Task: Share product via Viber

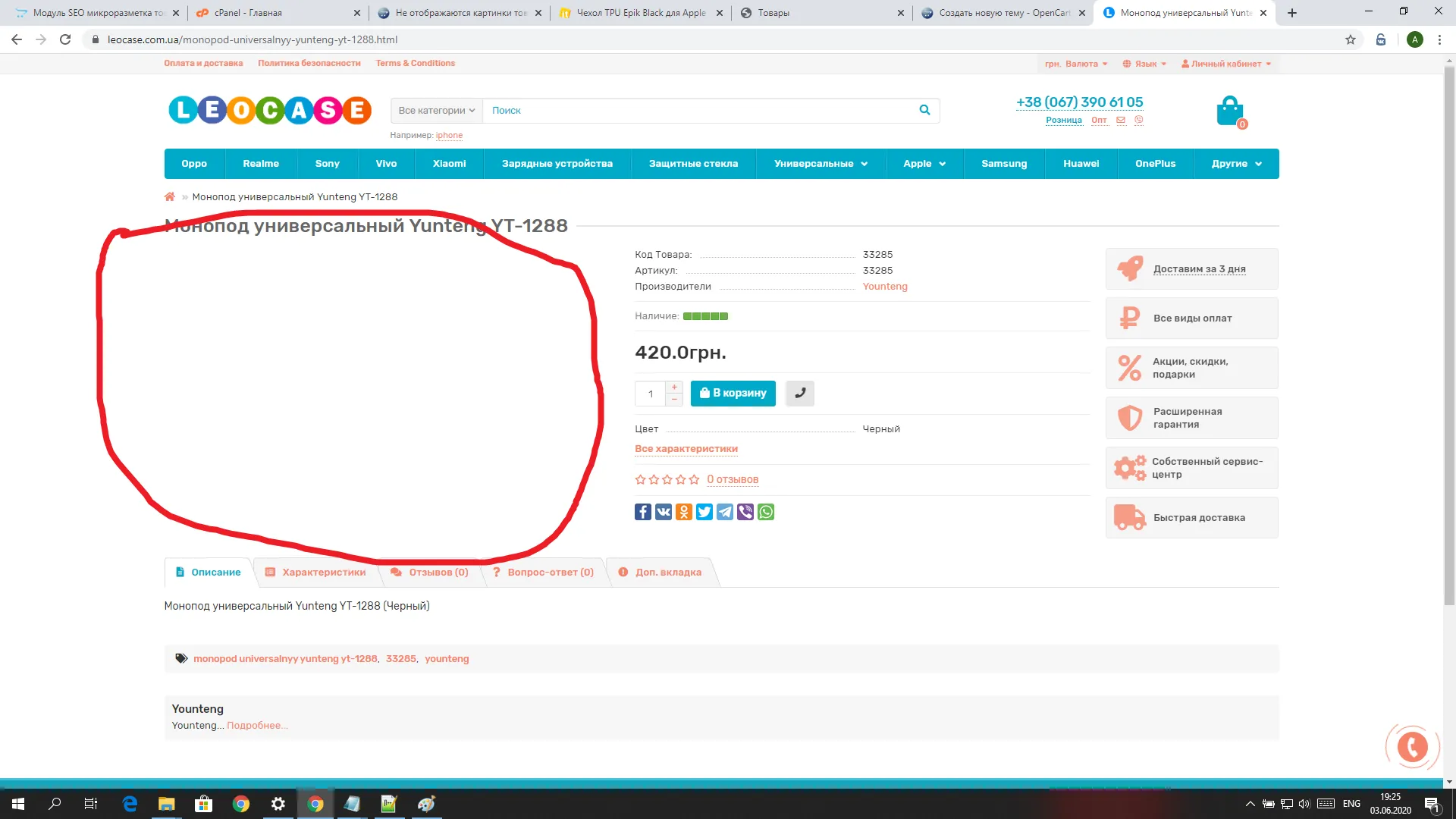Action: point(745,512)
